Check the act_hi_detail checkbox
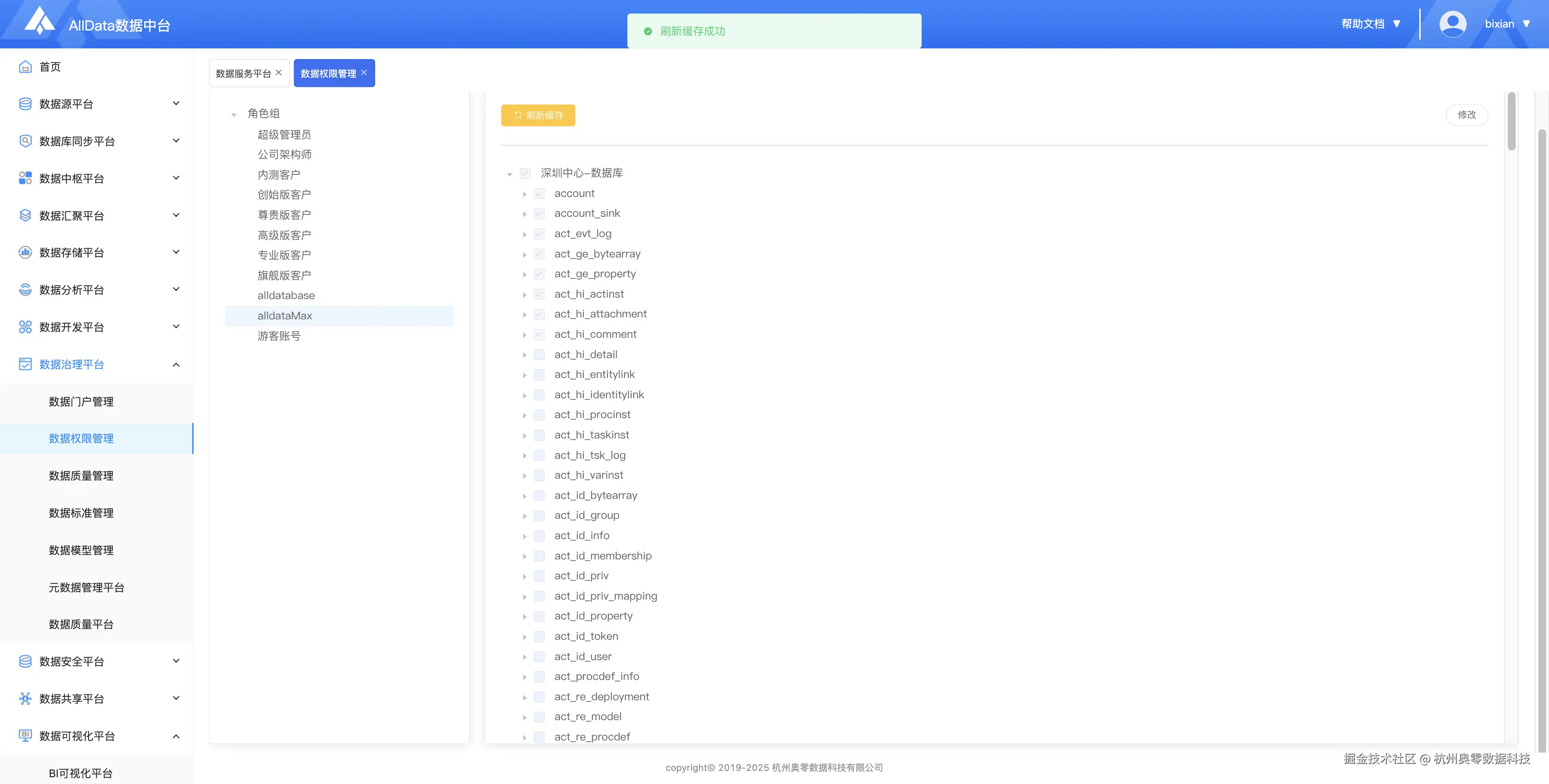Viewport: 1549px width, 784px height. [539, 355]
